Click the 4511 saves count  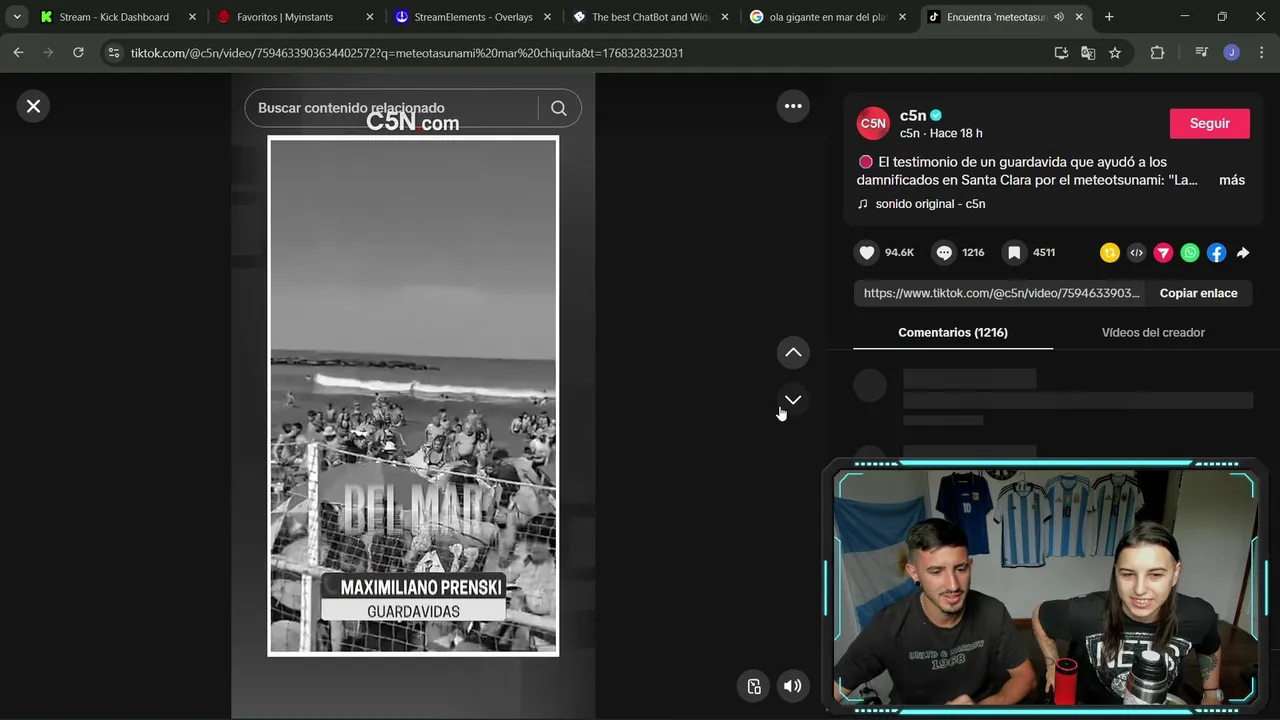(1044, 253)
